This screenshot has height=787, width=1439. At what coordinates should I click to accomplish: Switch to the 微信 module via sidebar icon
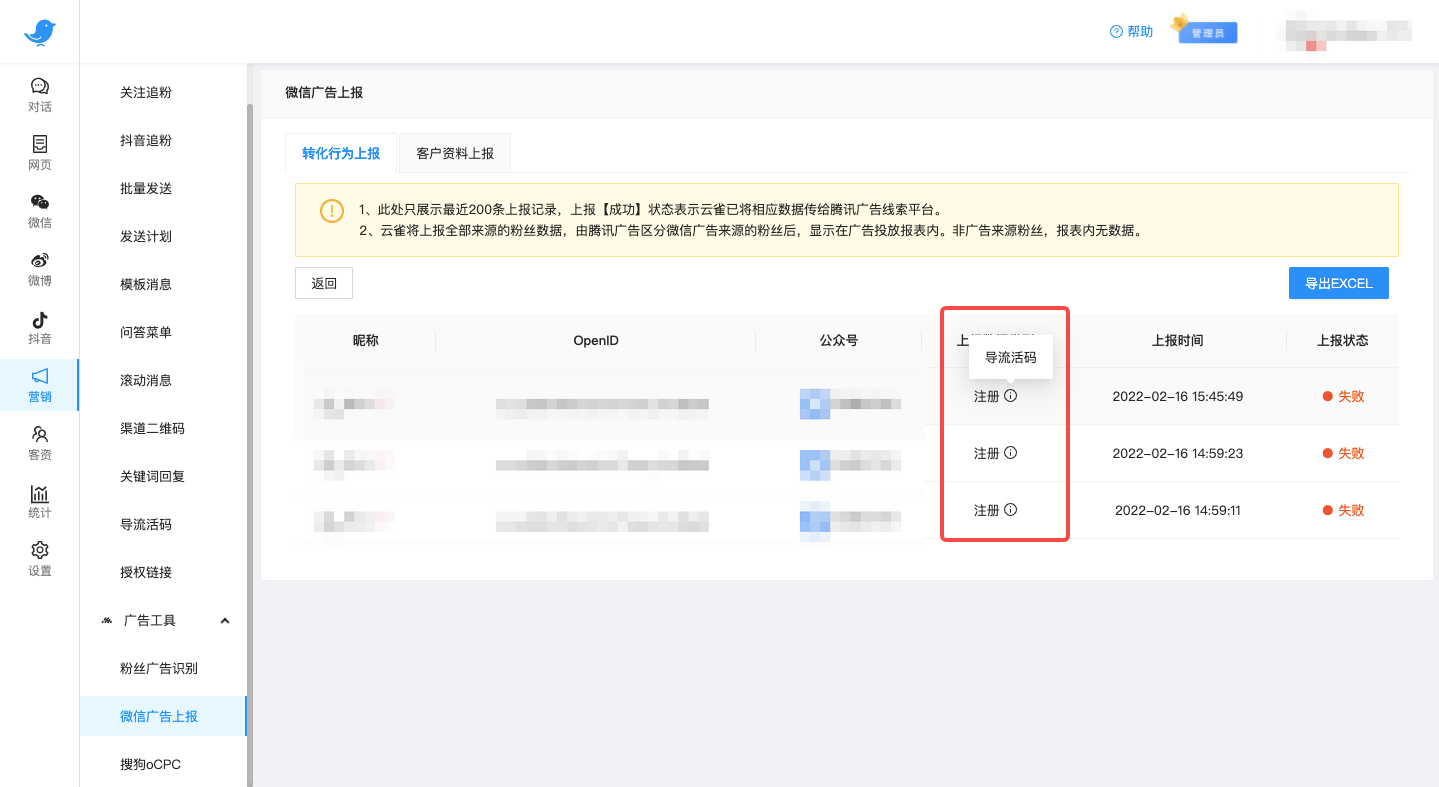39,210
